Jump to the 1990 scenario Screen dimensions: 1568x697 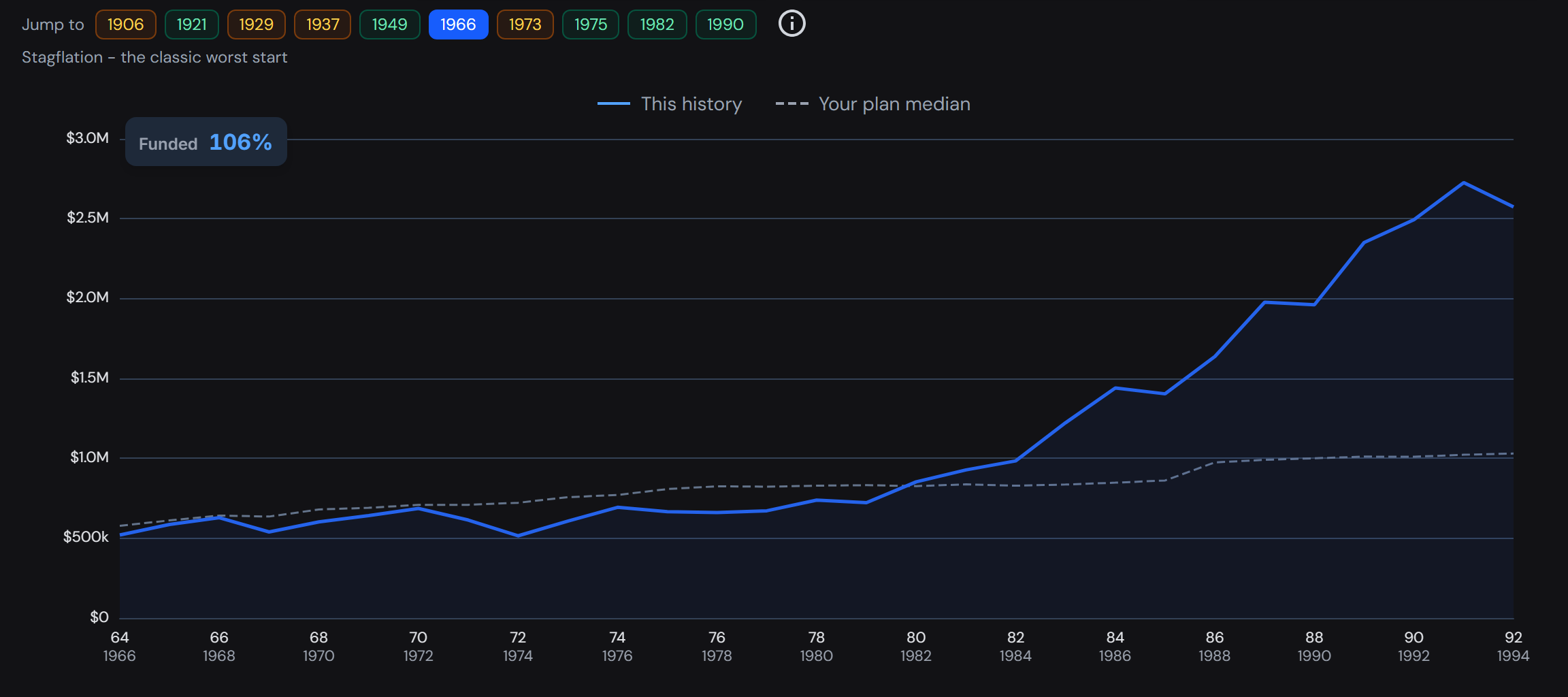pyautogui.click(x=725, y=25)
